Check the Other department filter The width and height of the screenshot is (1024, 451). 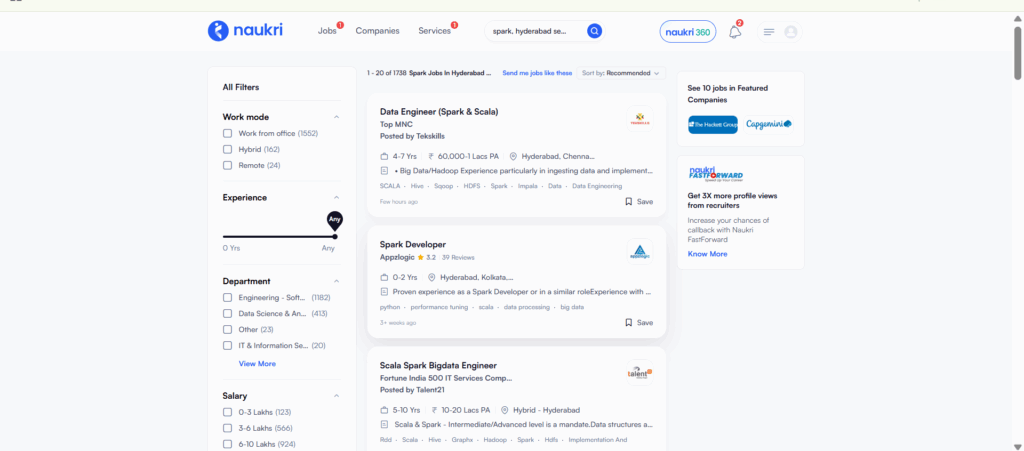[x=227, y=330]
